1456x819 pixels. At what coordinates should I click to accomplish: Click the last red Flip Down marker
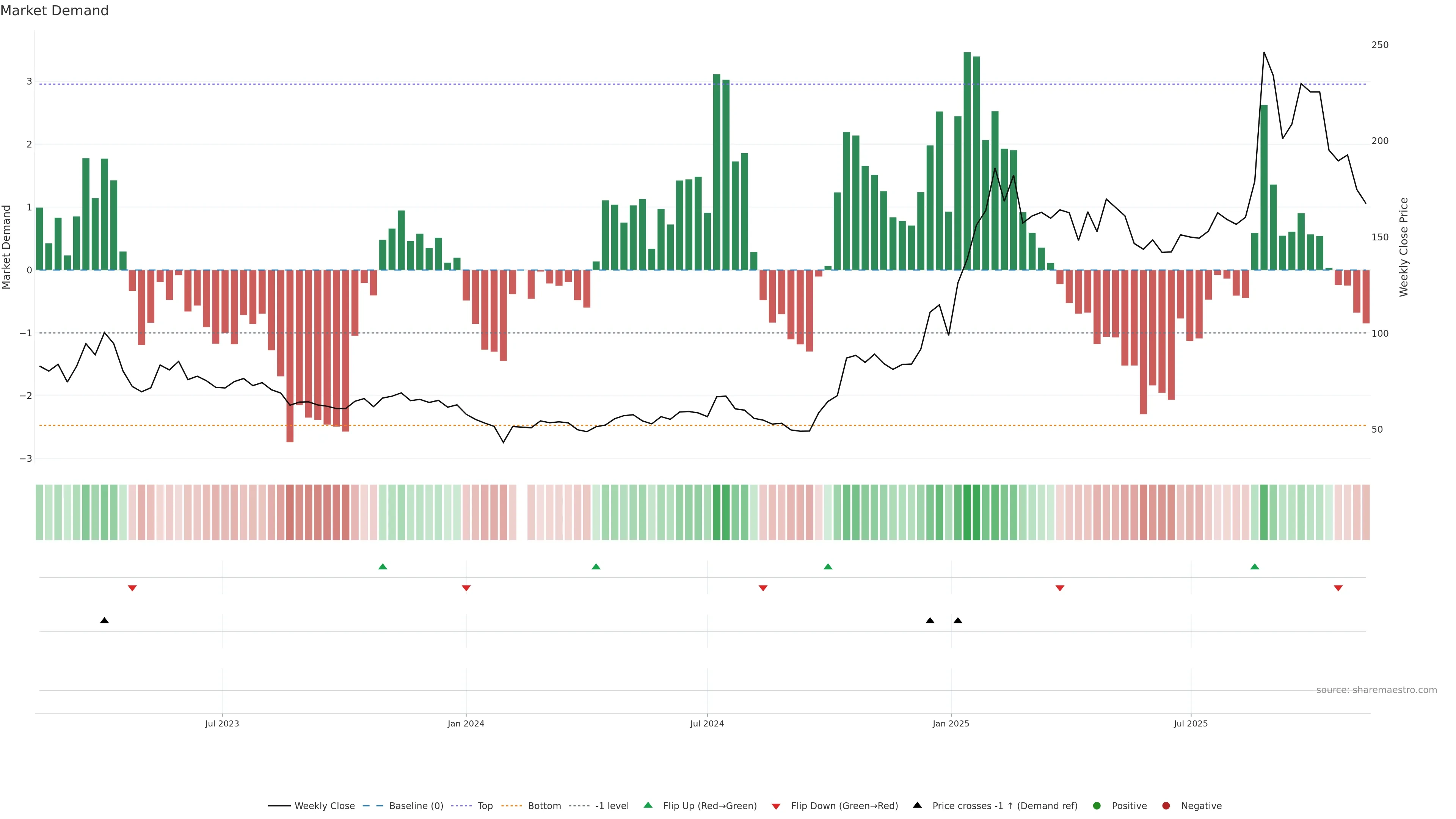pyautogui.click(x=1338, y=588)
